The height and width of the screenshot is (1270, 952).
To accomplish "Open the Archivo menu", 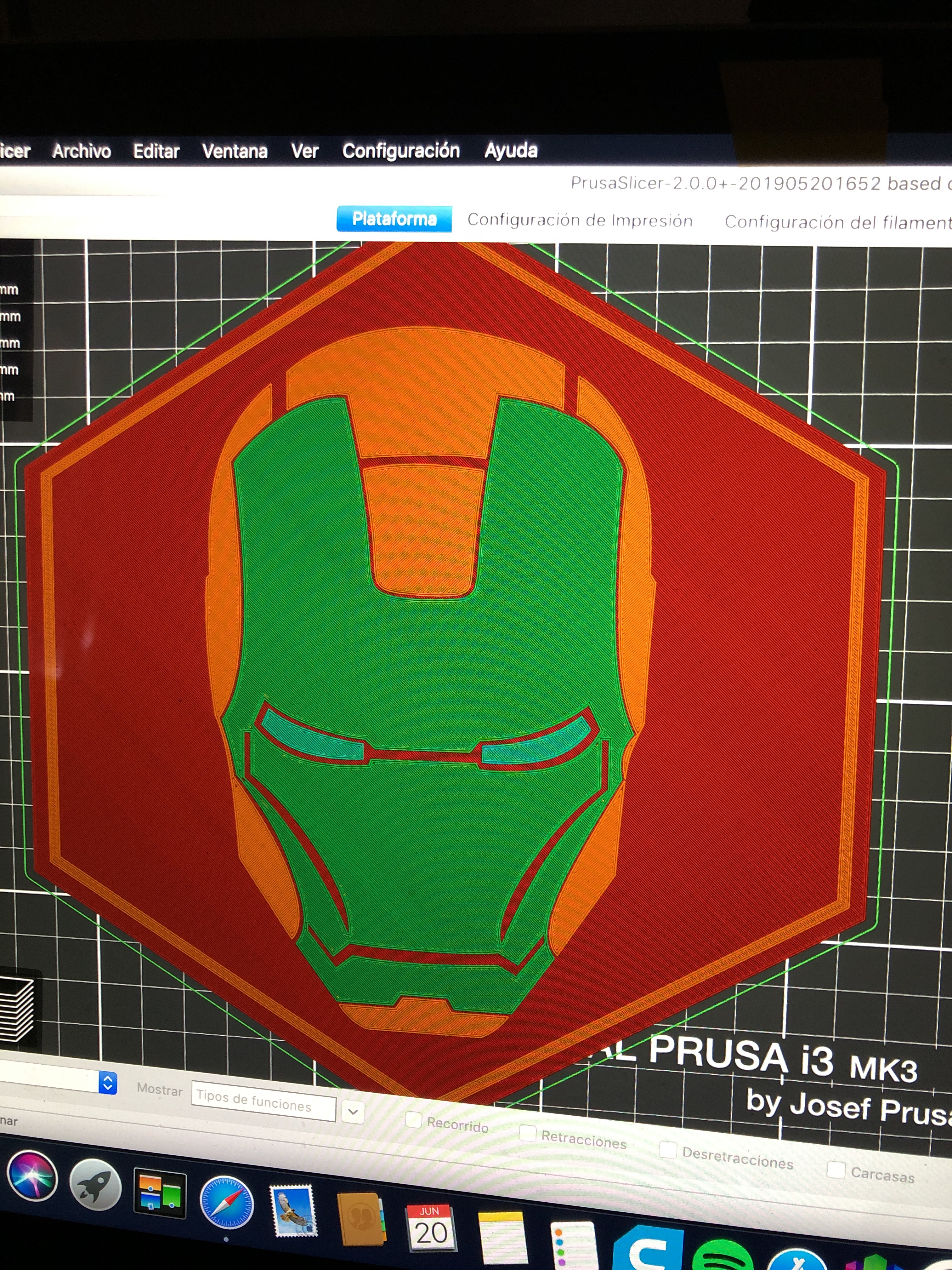I will pos(82,151).
